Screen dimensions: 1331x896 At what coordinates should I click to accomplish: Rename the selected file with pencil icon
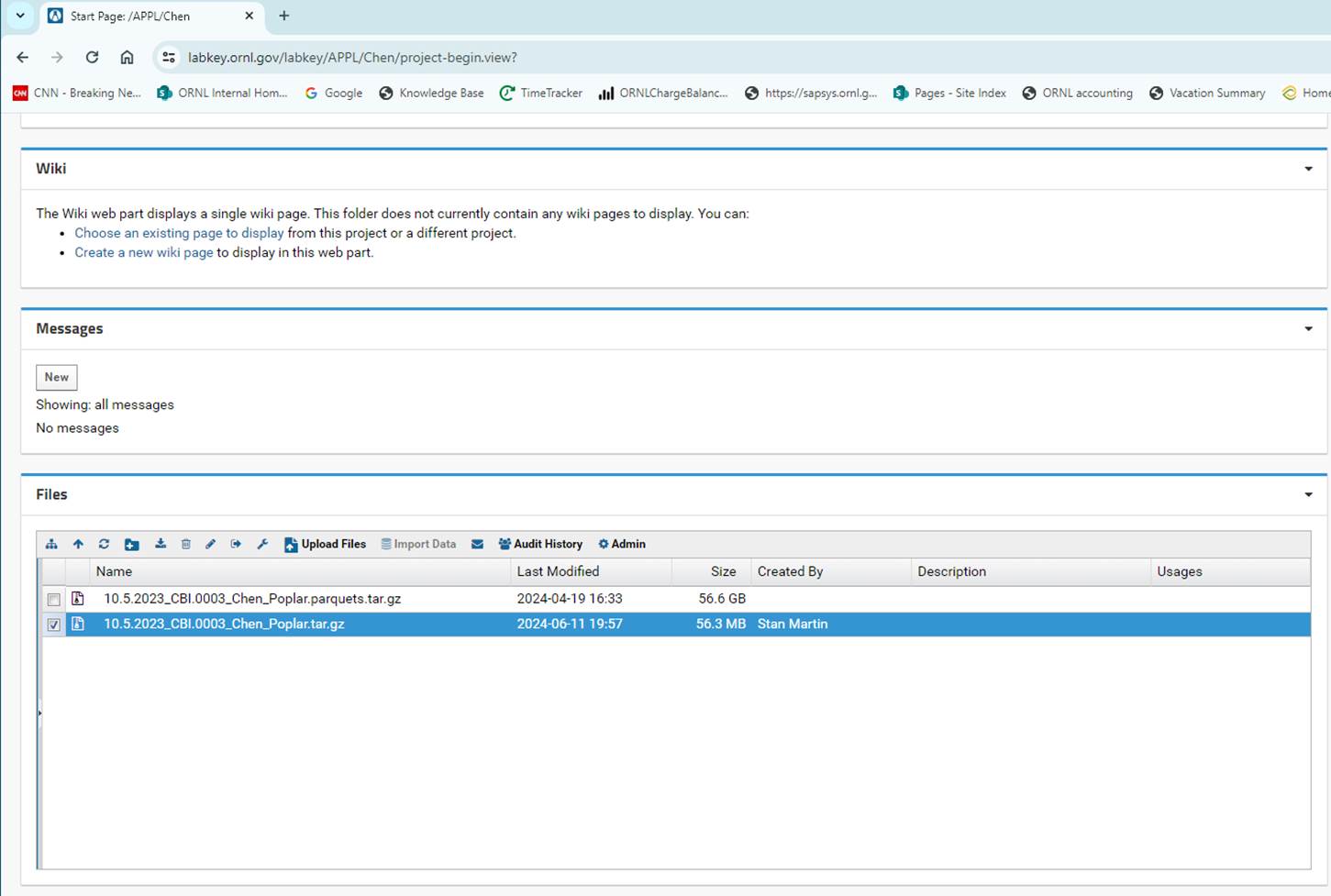210,544
